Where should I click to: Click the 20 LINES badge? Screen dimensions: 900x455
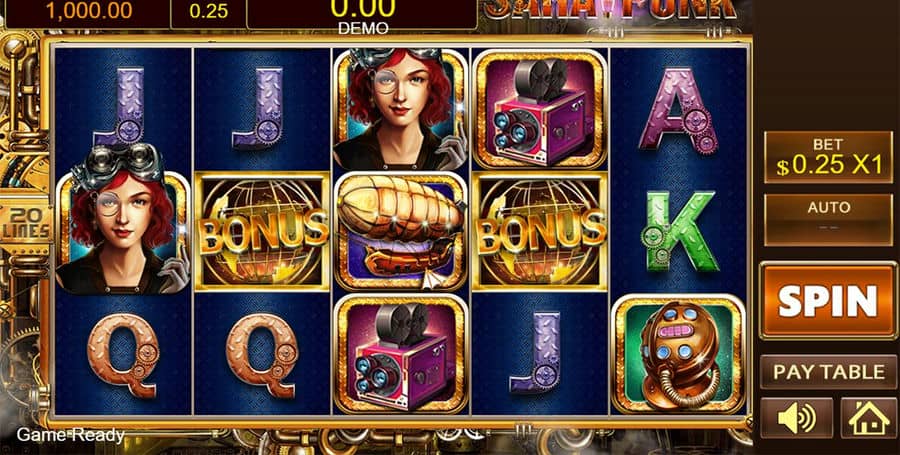tap(23, 224)
